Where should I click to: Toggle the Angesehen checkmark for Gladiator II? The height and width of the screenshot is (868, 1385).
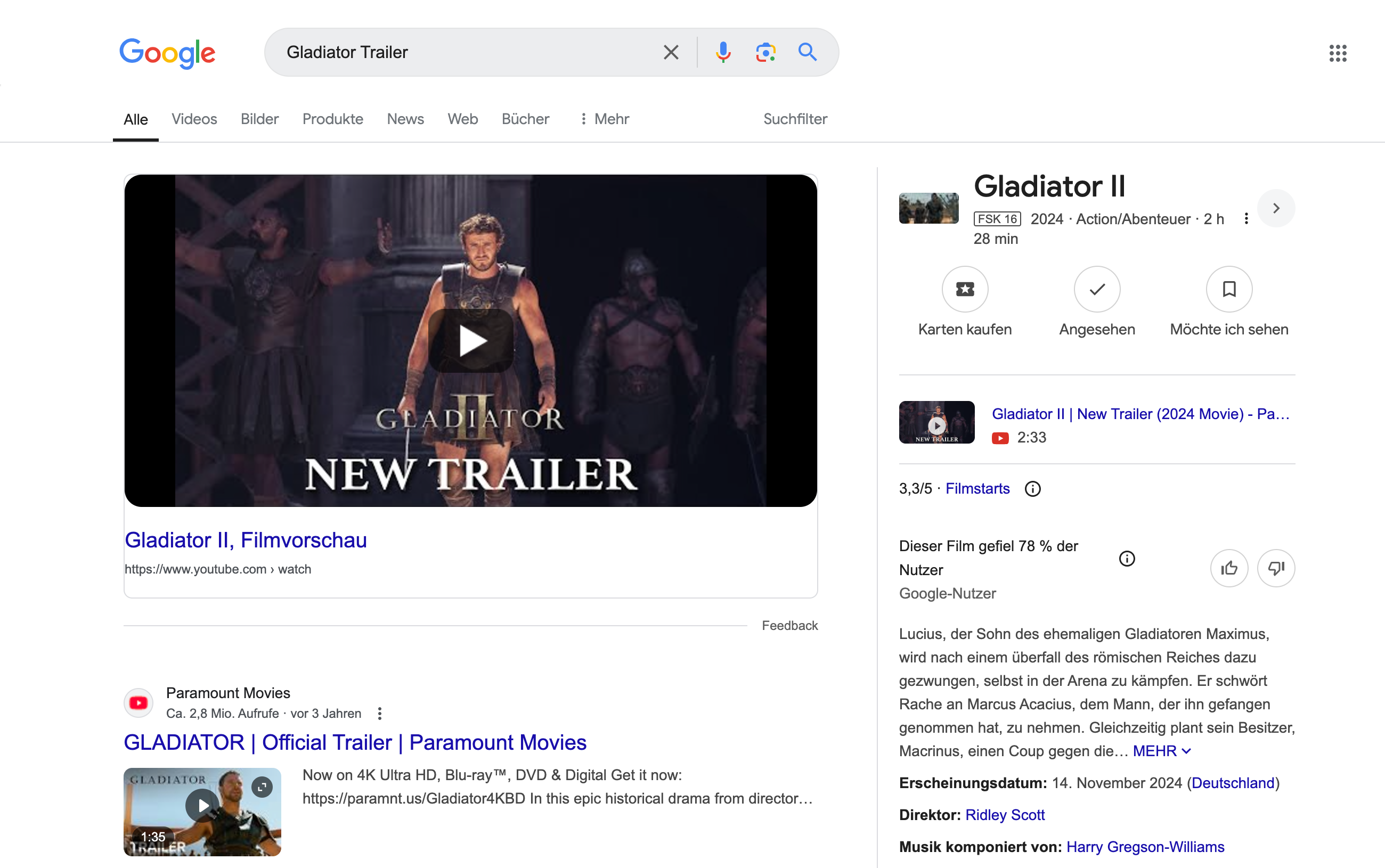1097,289
